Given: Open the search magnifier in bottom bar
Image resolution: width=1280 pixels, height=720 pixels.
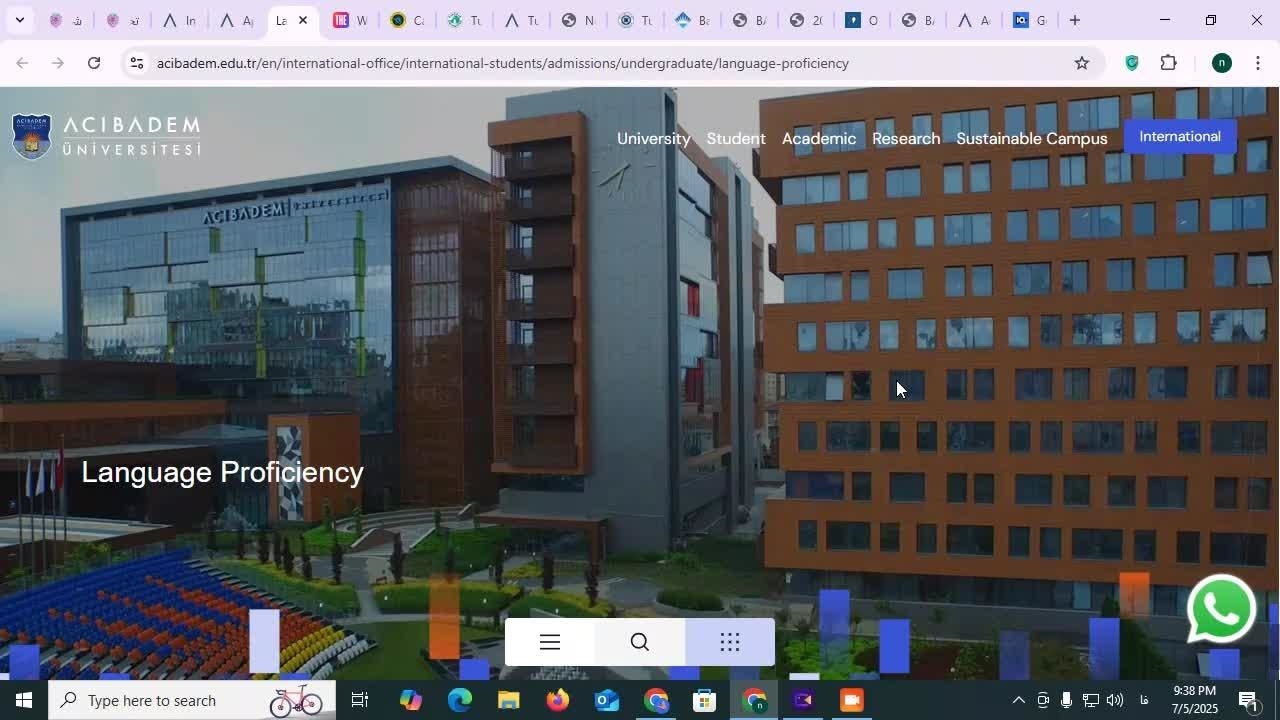Looking at the screenshot, I should (x=640, y=642).
